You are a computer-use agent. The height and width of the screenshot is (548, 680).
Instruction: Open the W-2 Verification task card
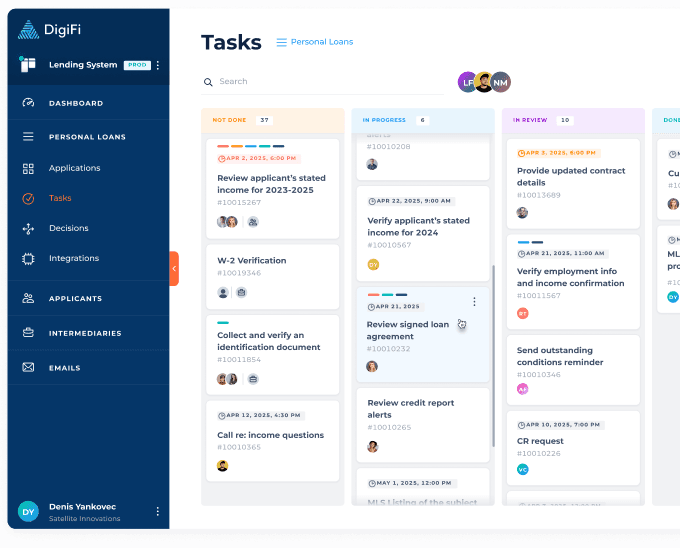[273, 277]
